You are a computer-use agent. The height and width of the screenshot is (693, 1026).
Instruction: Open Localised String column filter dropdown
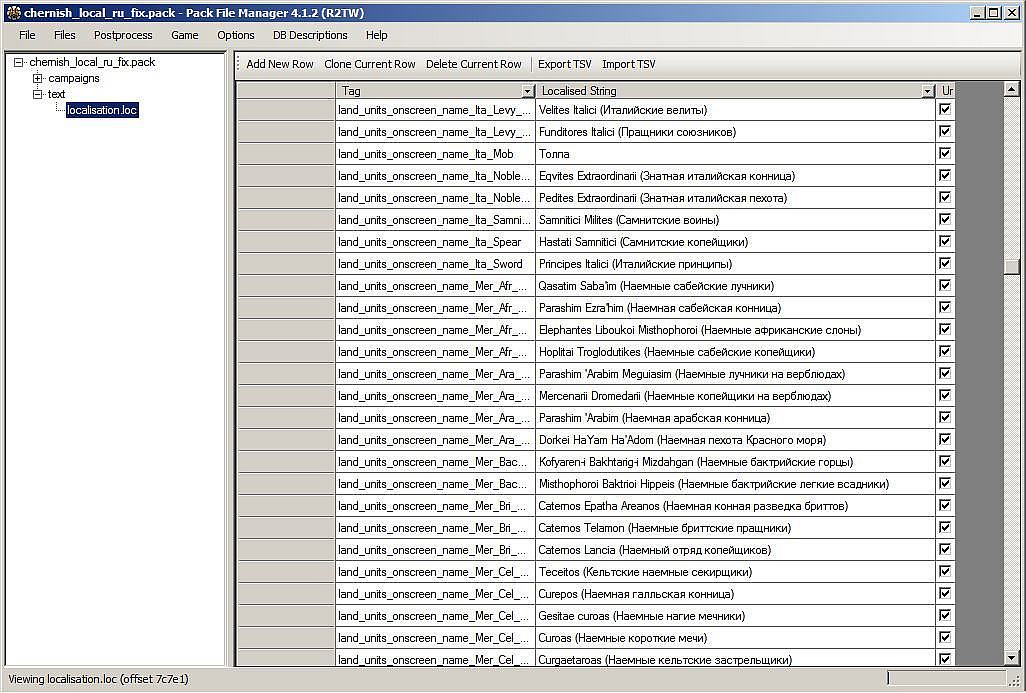pyautogui.click(x=928, y=91)
